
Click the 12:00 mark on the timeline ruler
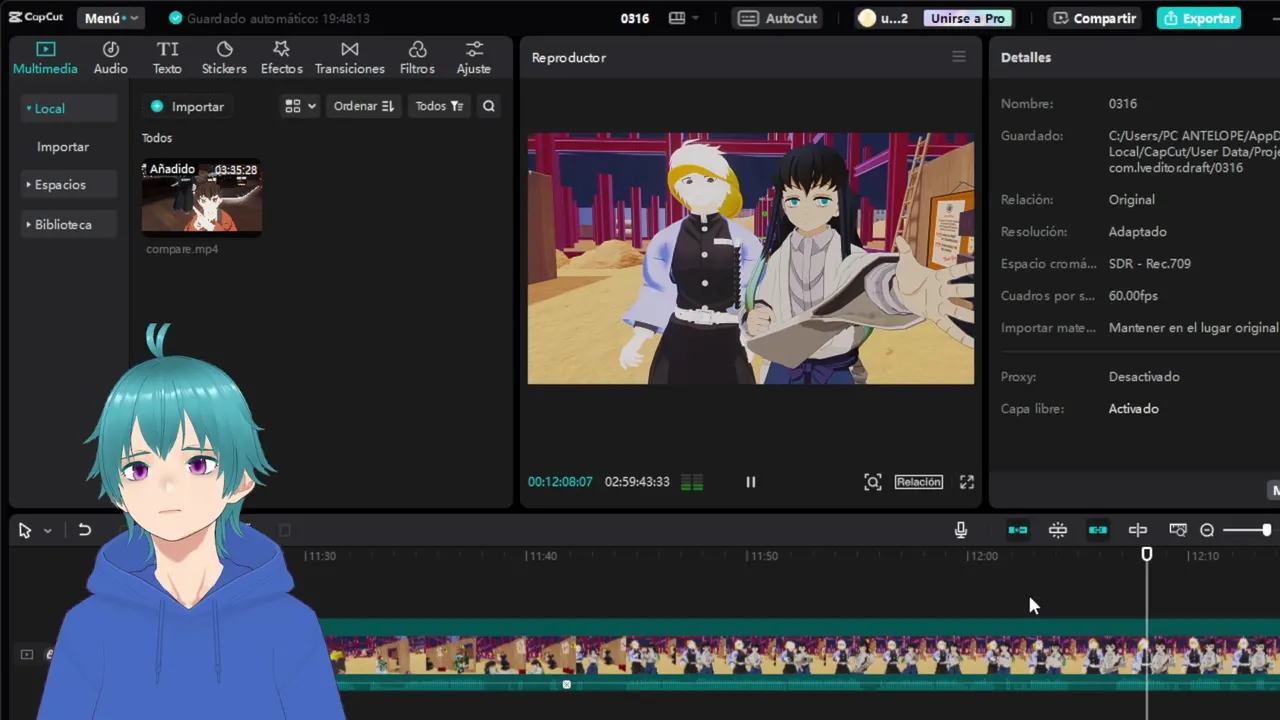pyautogui.click(x=983, y=556)
